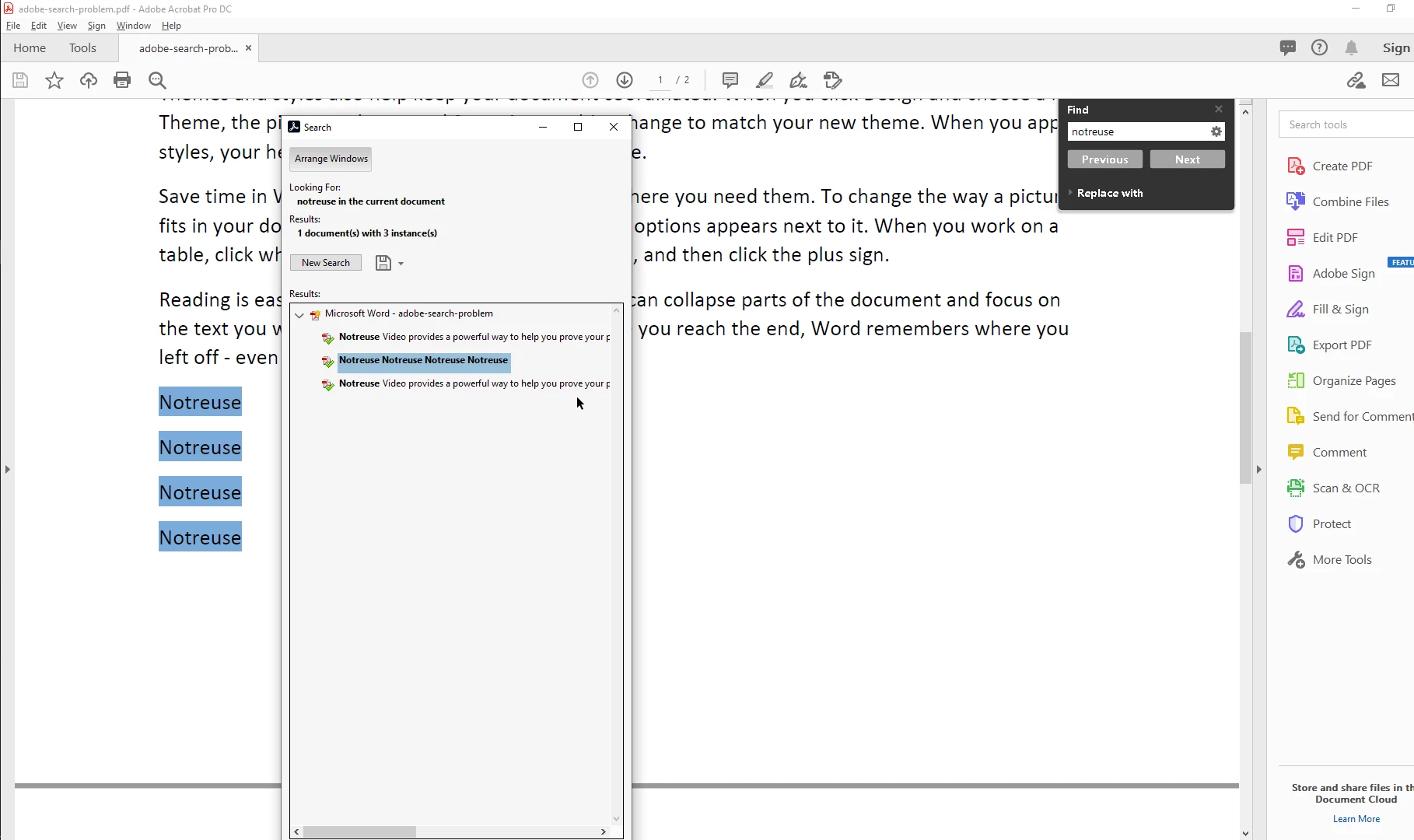Open the Fill & Sign tool

(x=1328, y=310)
